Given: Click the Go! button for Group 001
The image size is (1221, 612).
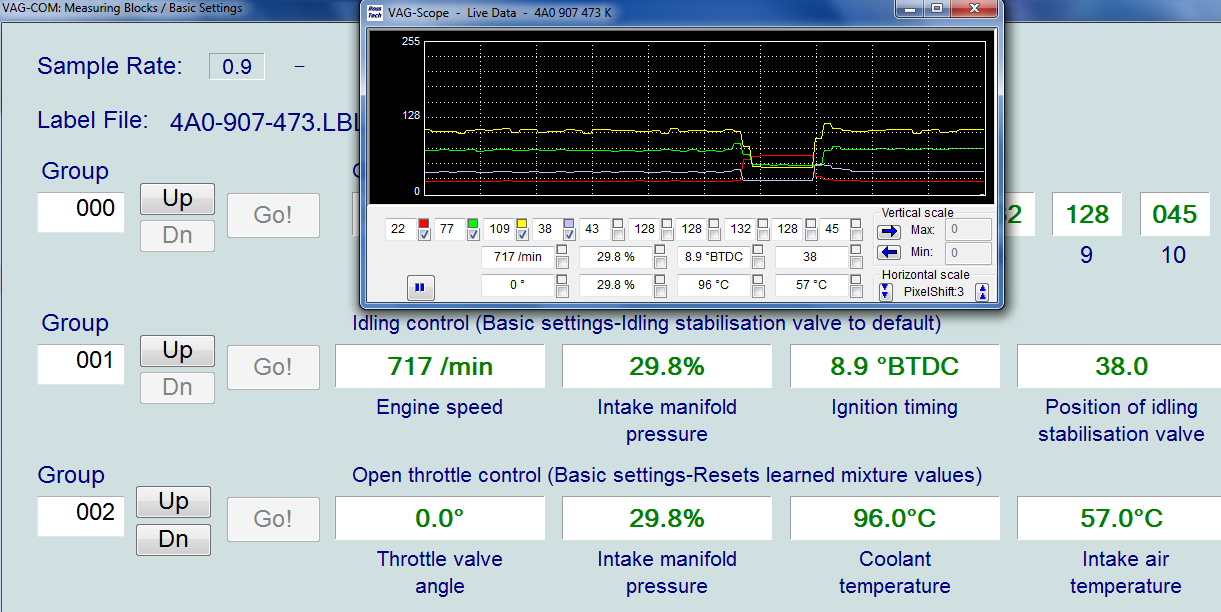Looking at the screenshot, I should click(273, 367).
